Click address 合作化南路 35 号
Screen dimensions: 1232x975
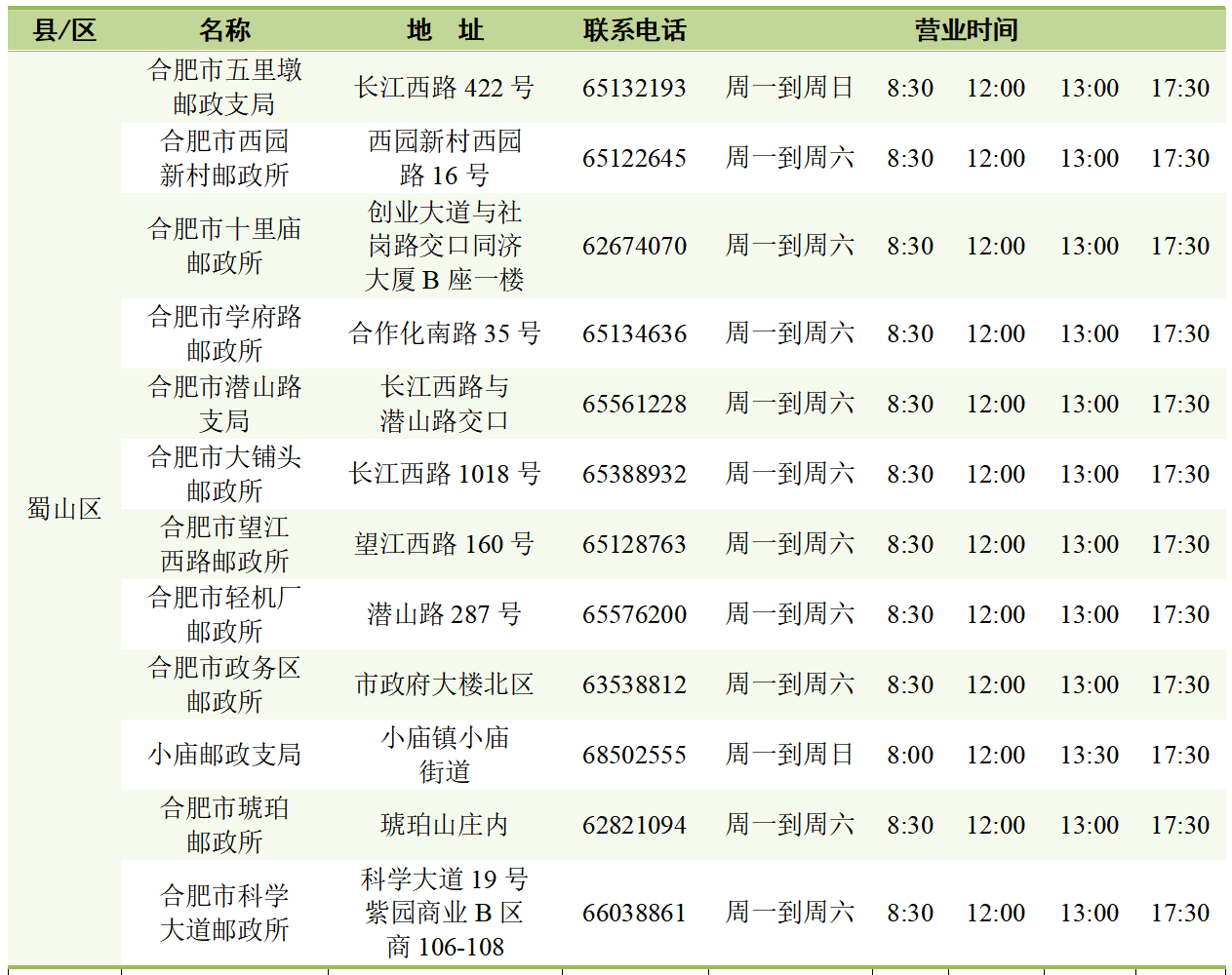coord(445,333)
